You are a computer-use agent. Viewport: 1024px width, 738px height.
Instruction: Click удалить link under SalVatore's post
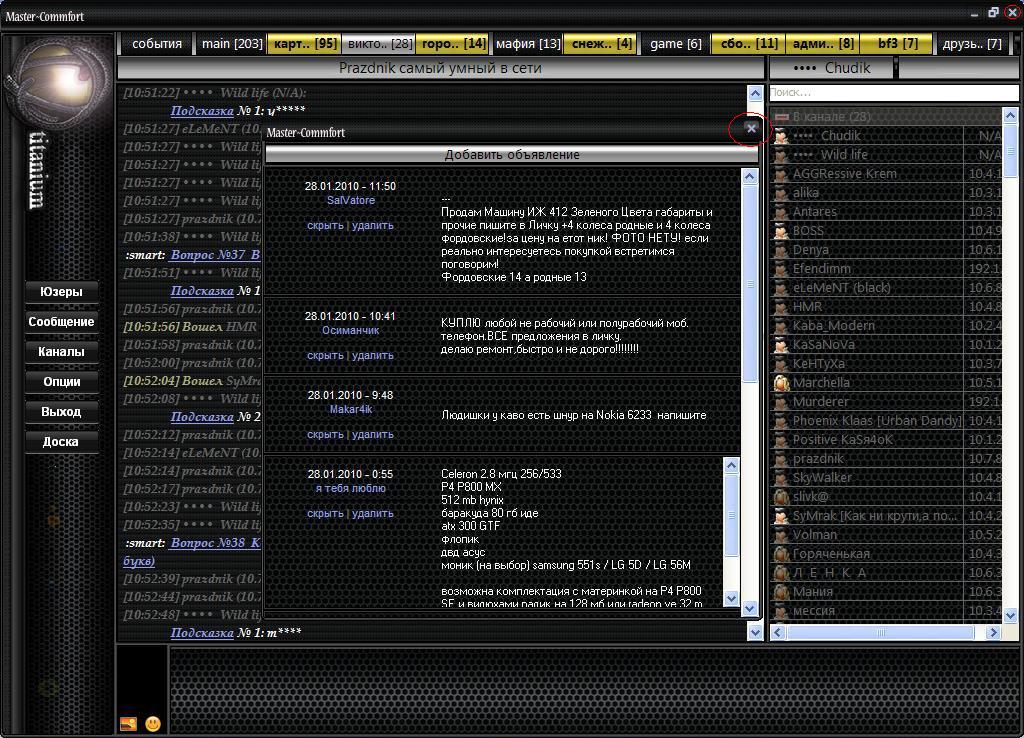pyautogui.click(x=373, y=226)
